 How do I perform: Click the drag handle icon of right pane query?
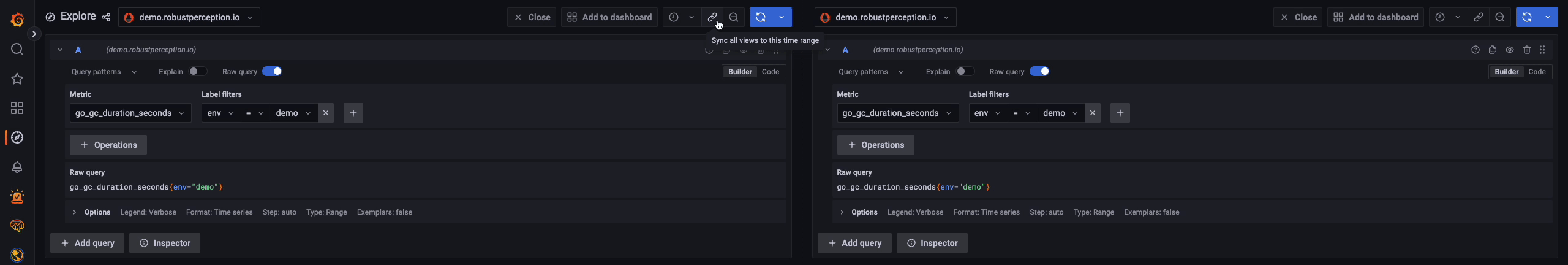[1543, 50]
